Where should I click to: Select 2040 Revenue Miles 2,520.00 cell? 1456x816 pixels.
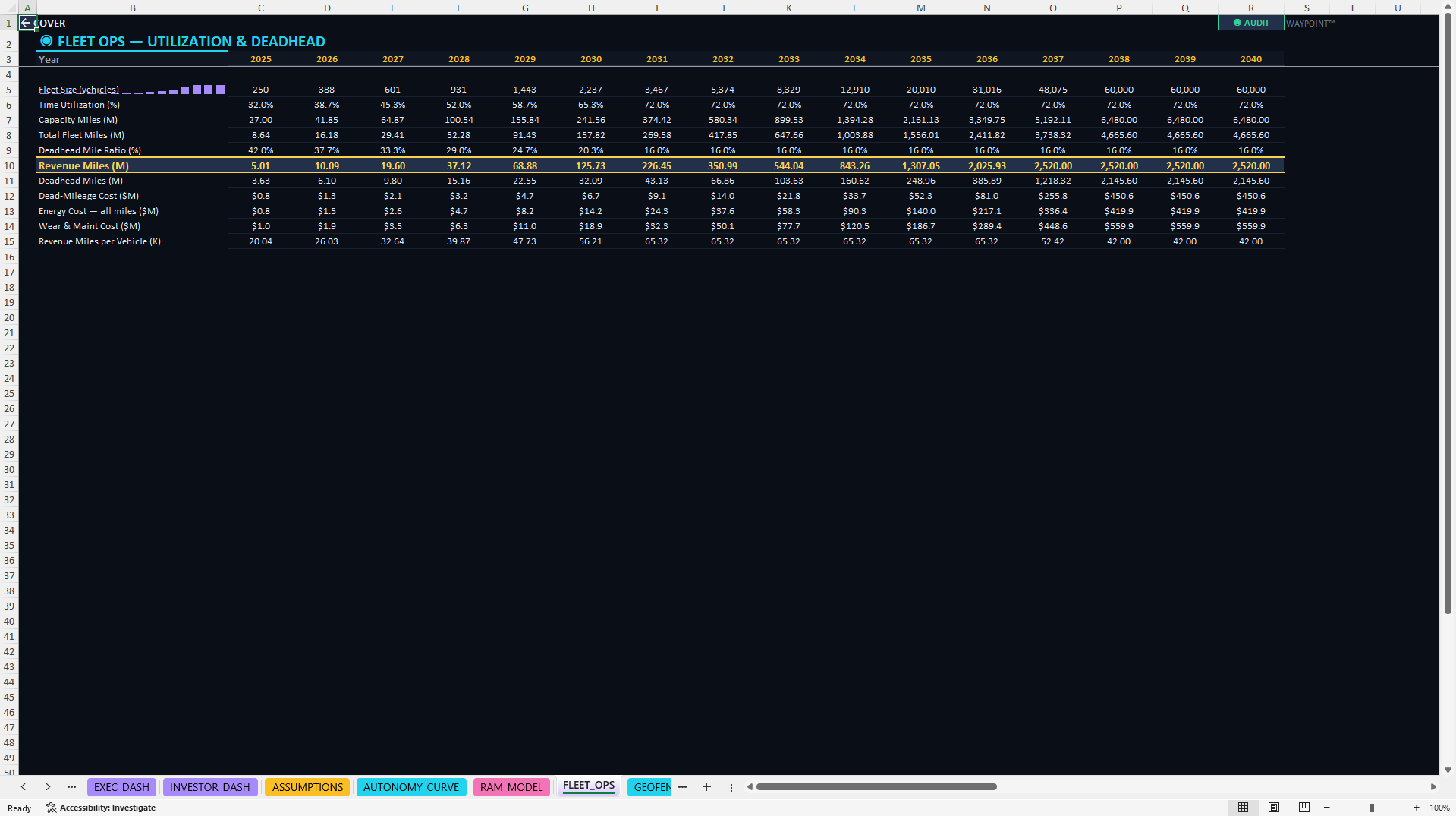[1251, 165]
